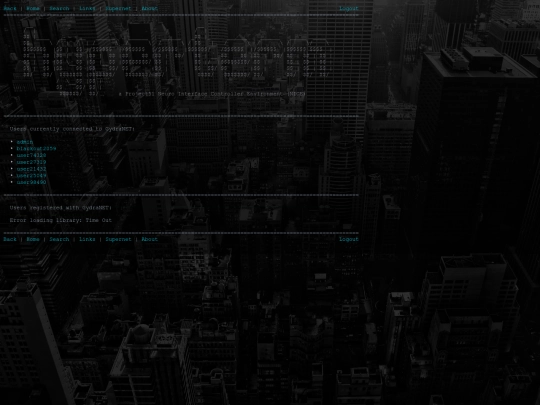Click the 'Users registered with CydraNET:' heading
The height and width of the screenshot is (405, 540).
tap(61, 208)
